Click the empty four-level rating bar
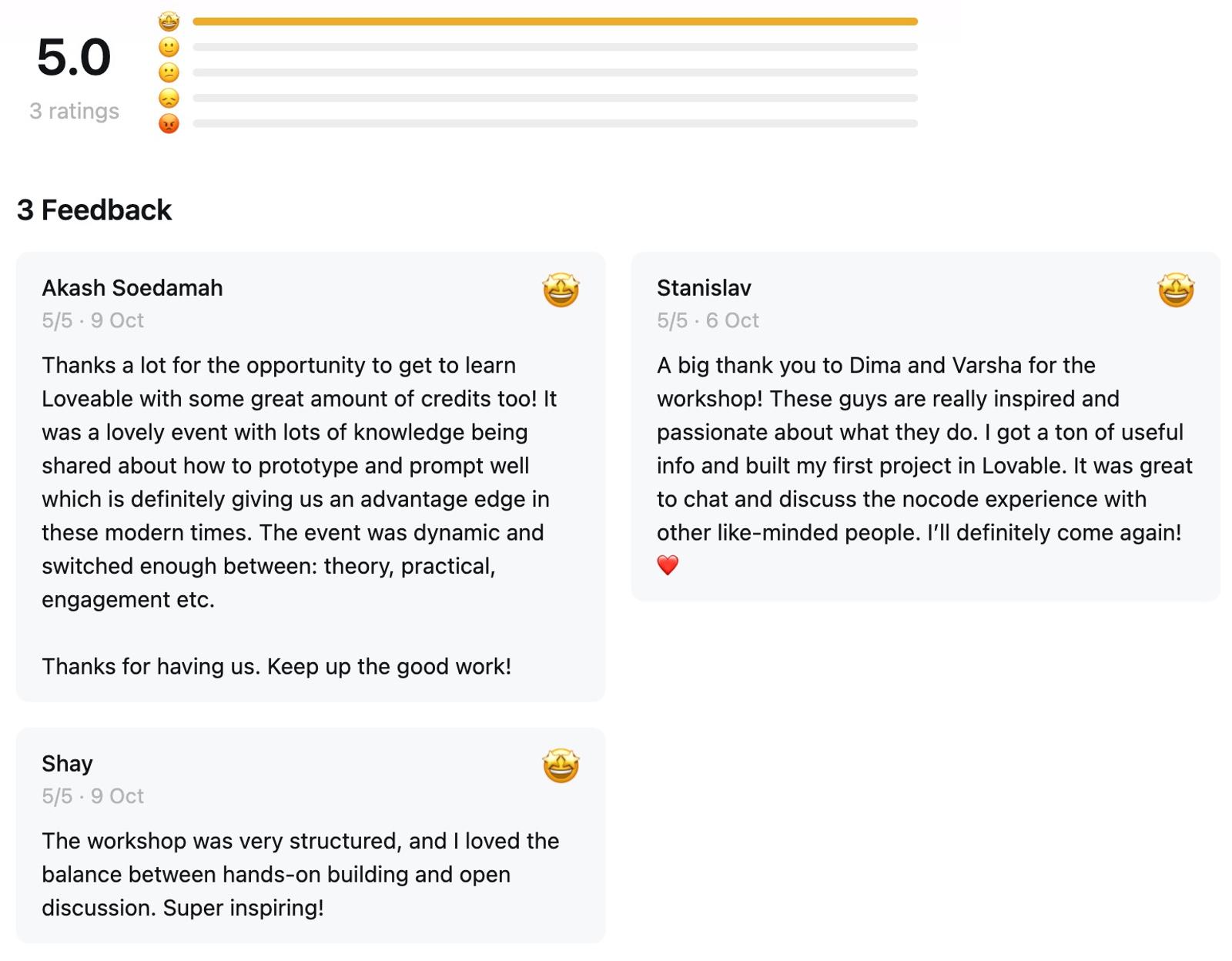This screenshot has height=961, width=1232. tap(554, 47)
